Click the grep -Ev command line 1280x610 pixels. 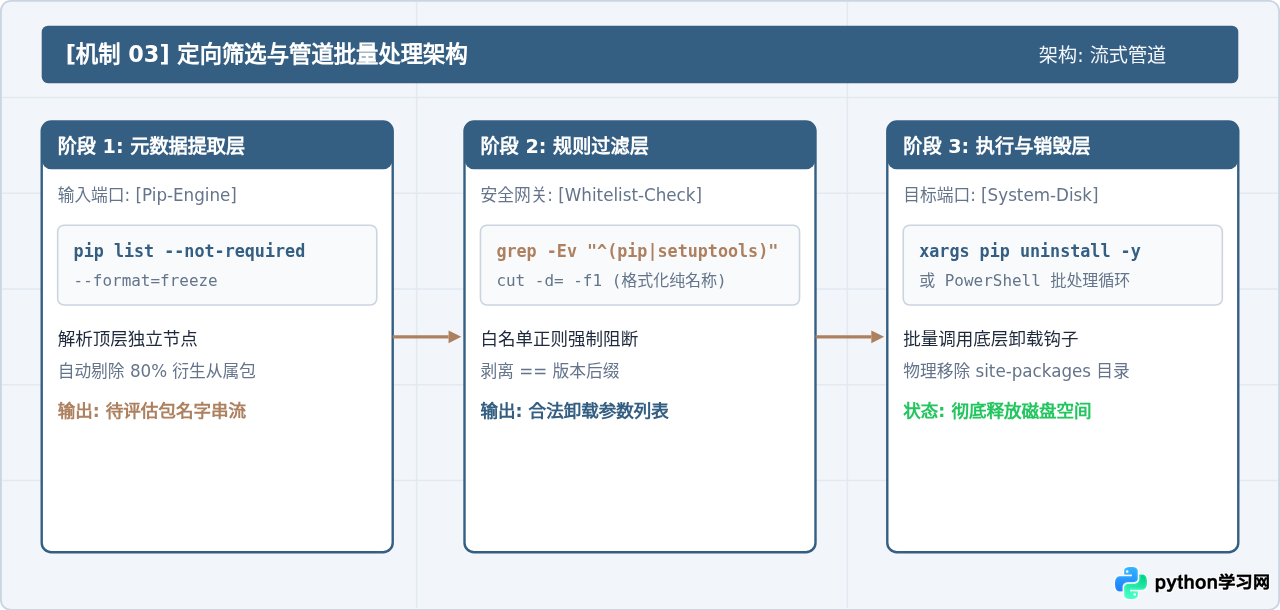point(637,251)
